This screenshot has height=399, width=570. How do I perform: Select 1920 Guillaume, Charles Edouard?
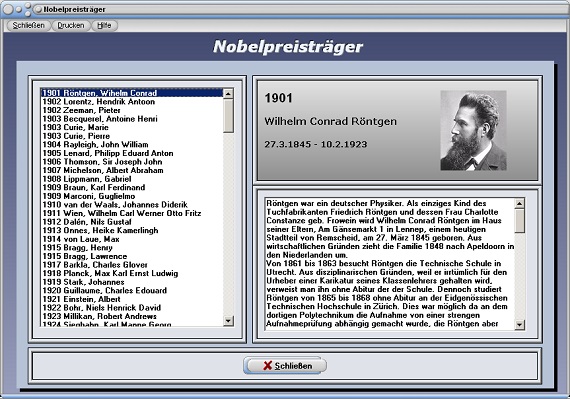tap(132, 290)
